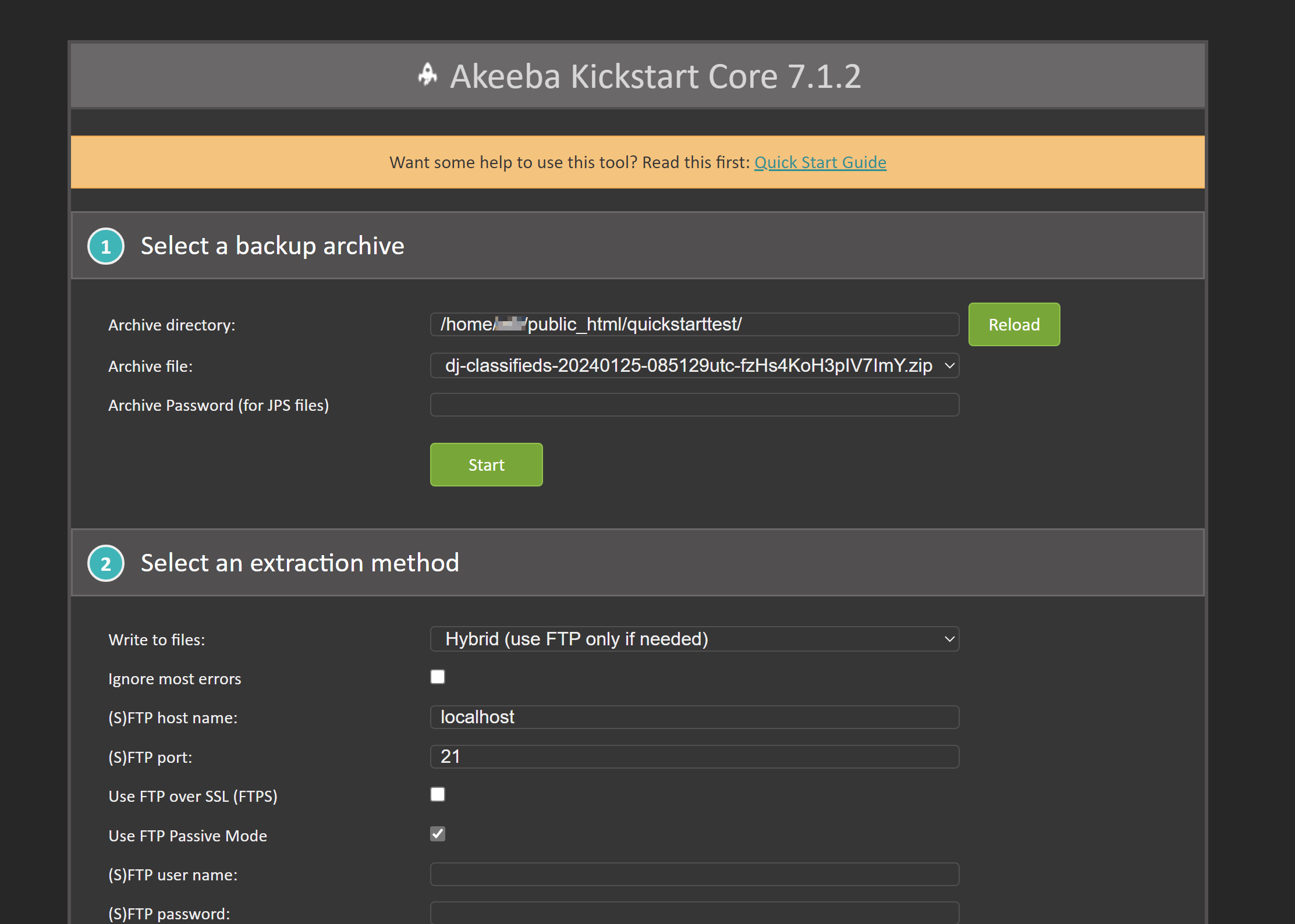Open the Quick Start Guide link

click(x=820, y=162)
